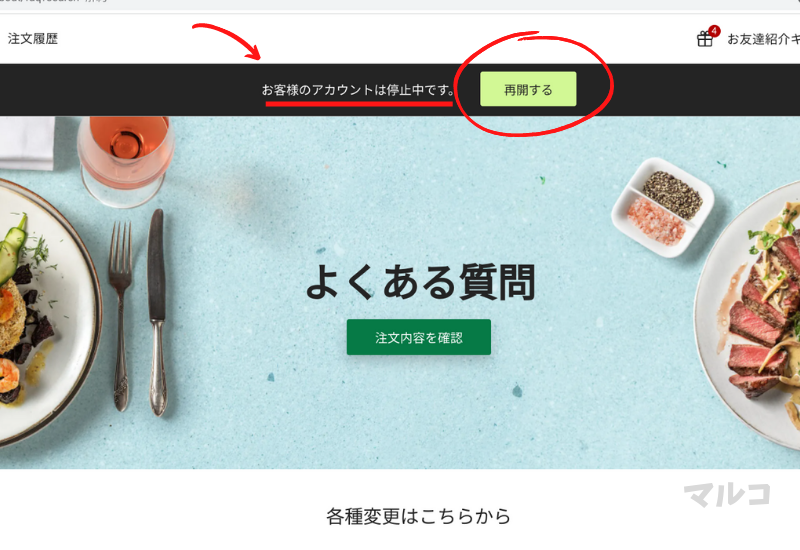Screen dimensions: 800x550
Task: Click the 再開する reactivate button
Action: (x=528, y=89)
